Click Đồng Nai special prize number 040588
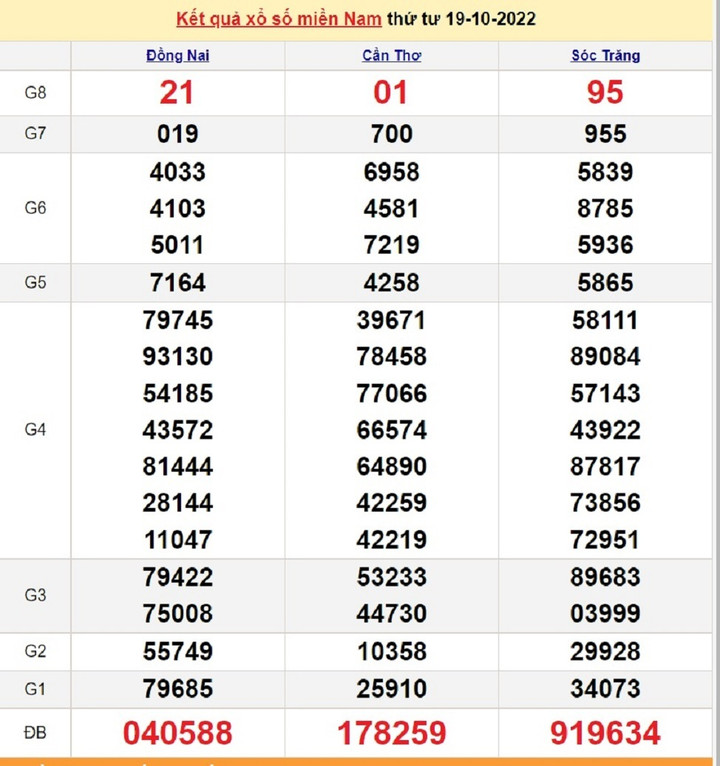Screen dimensions: 720x766 (177, 733)
